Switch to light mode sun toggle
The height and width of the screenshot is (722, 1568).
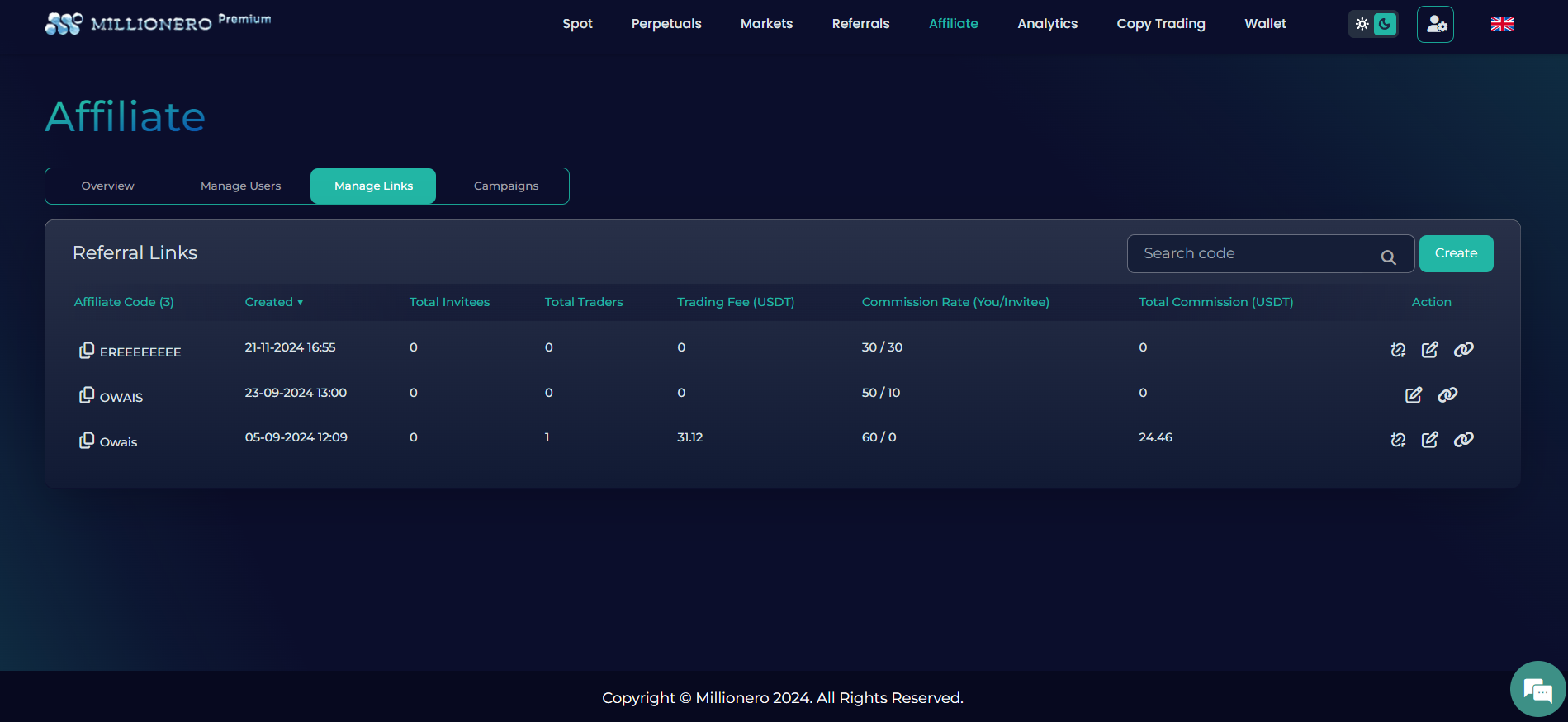click(x=1362, y=24)
